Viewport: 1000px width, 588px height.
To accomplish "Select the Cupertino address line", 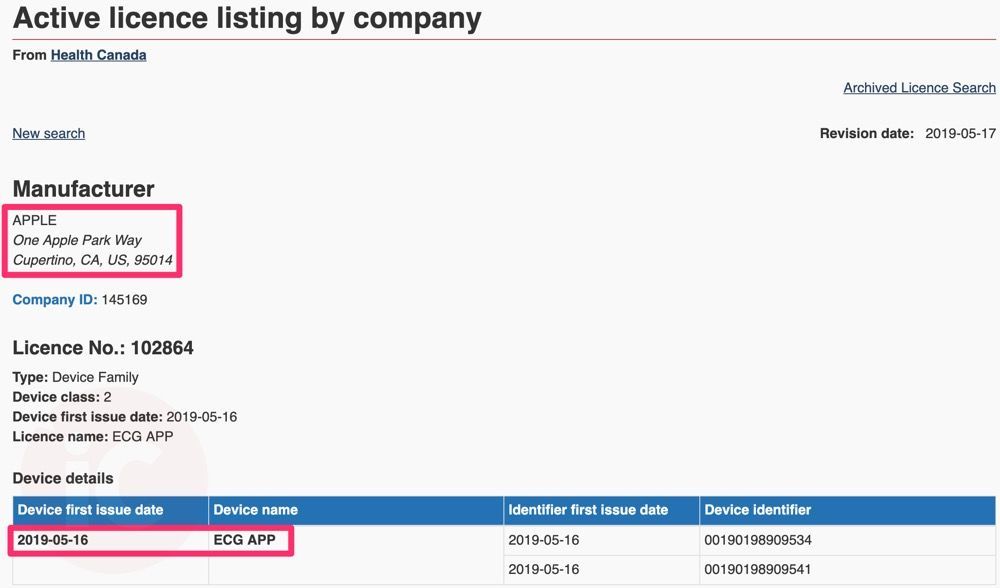I will [x=92, y=261].
